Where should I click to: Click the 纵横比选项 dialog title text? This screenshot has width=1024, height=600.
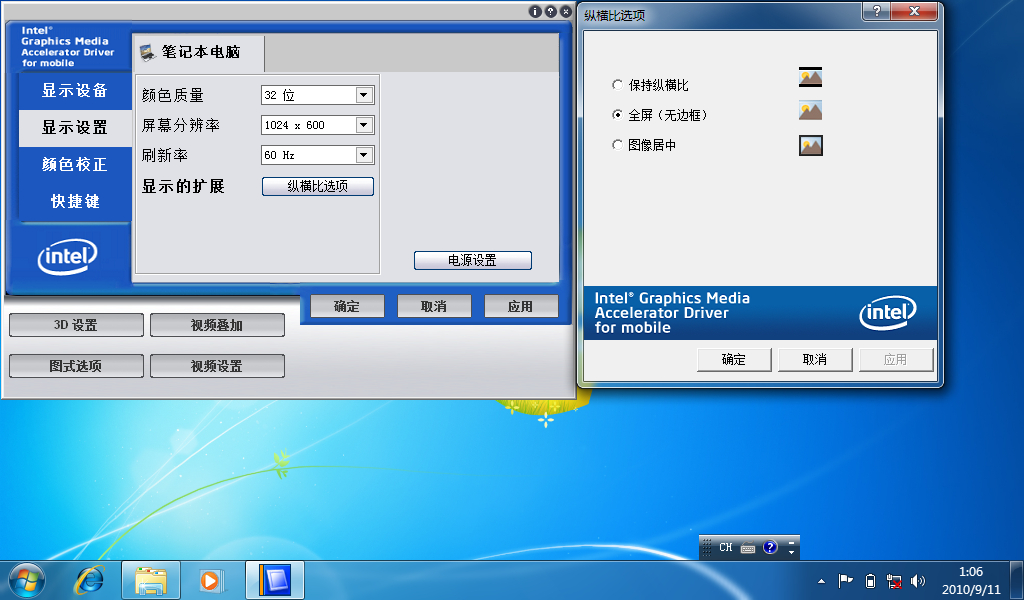615,16
